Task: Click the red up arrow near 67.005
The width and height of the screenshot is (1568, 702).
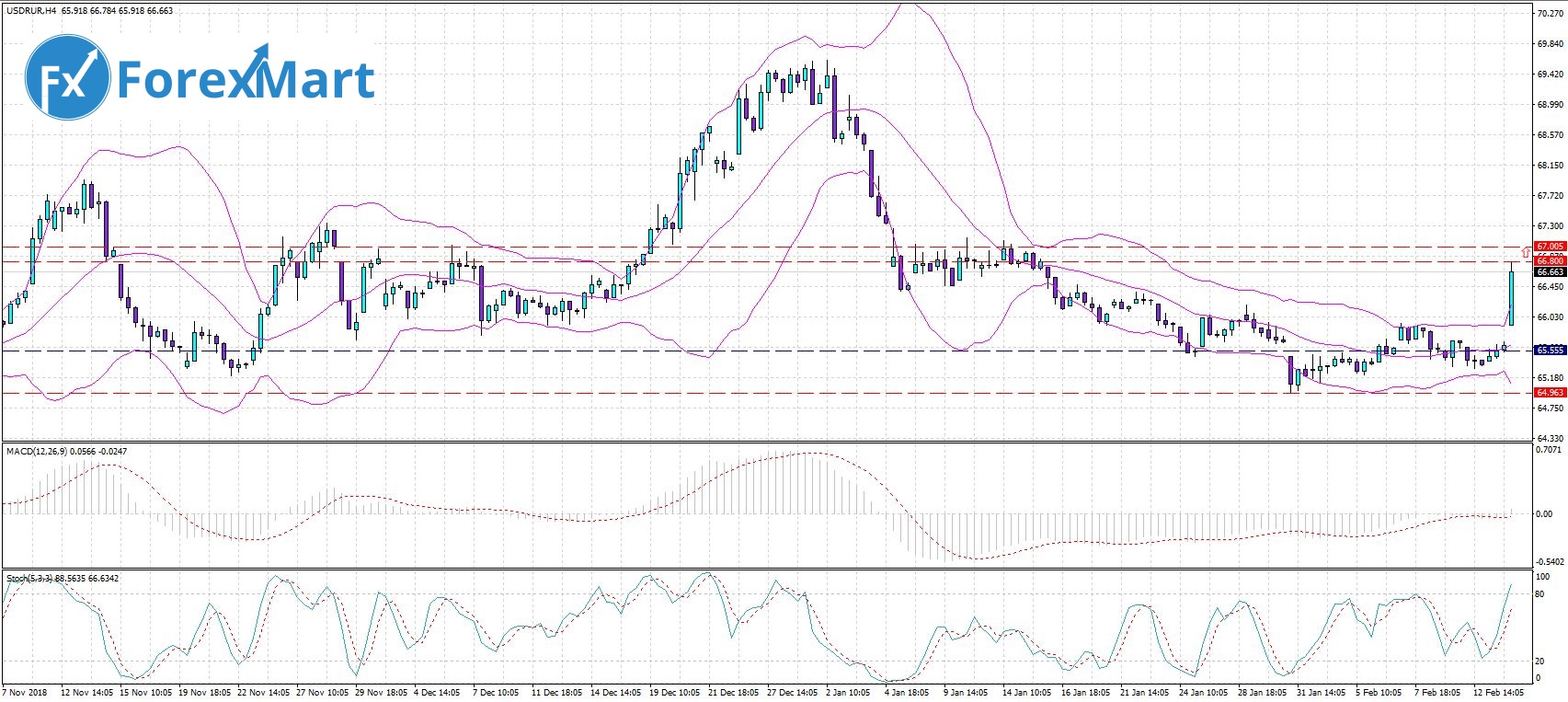Action: point(1527,248)
